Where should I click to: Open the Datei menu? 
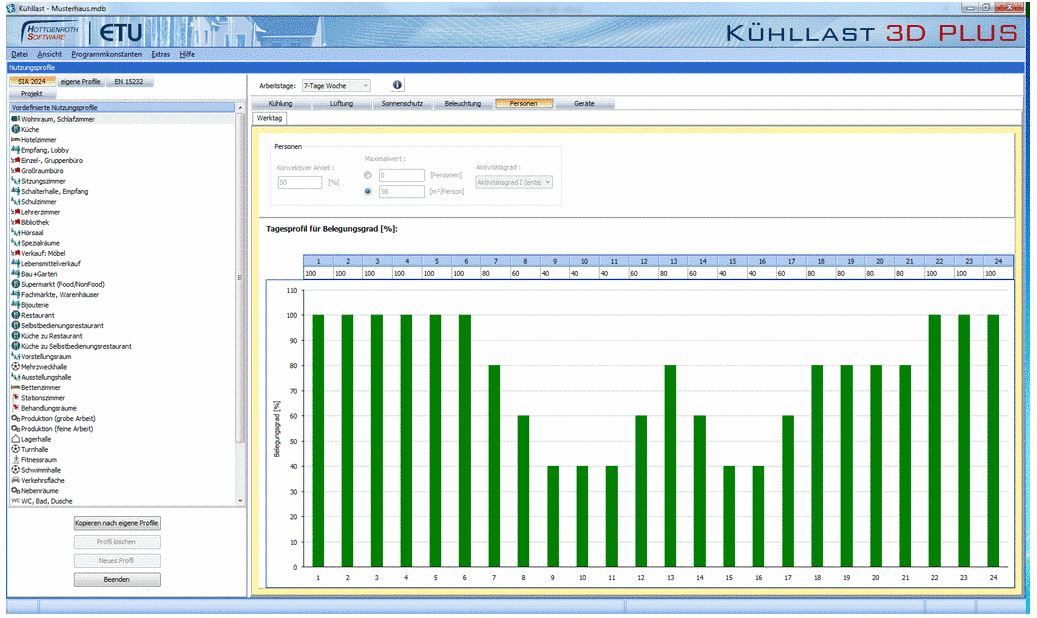pyautogui.click(x=20, y=54)
